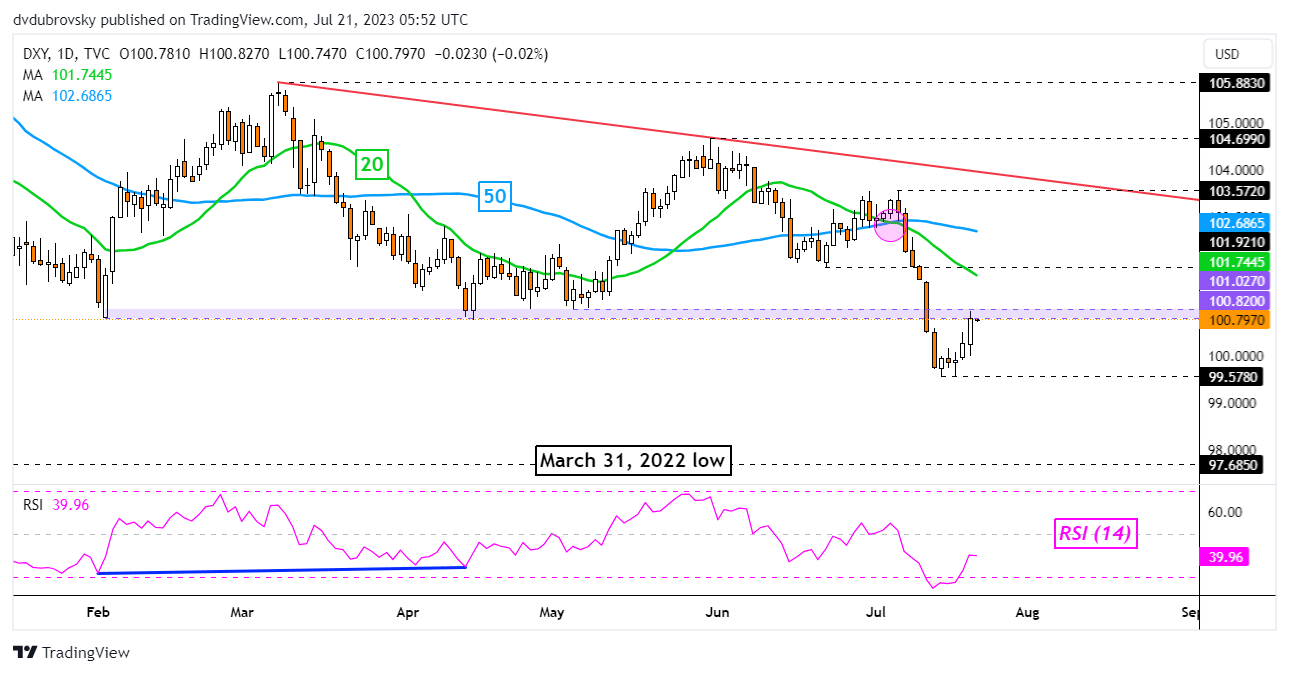Click the RSI 39.96 indicator legend
The image size is (1289, 674).
point(56,505)
